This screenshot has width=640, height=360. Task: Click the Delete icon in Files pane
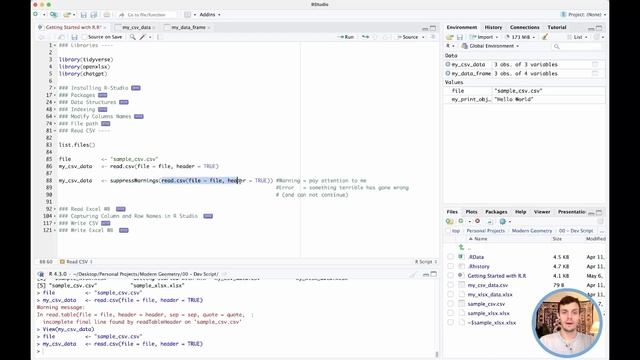(478, 221)
